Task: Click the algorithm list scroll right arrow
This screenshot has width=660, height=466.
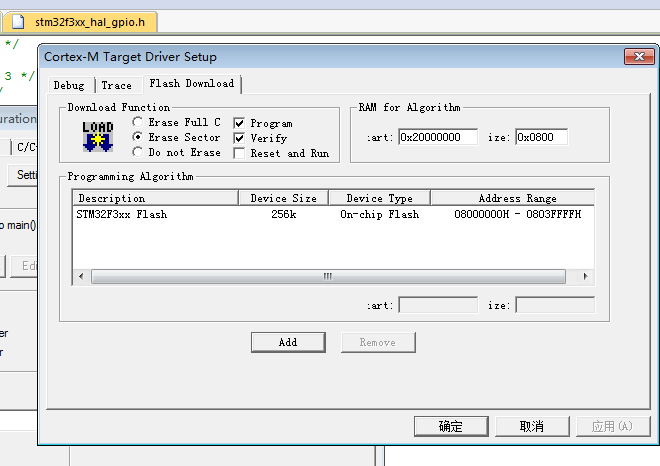Action: pos(585,277)
